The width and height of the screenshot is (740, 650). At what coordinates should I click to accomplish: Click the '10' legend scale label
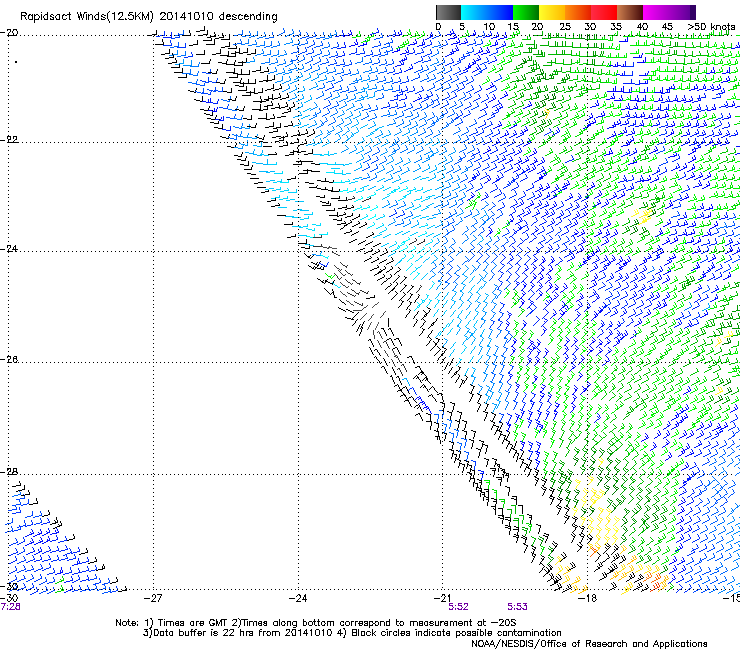pyautogui.click(x=489, y=27)
